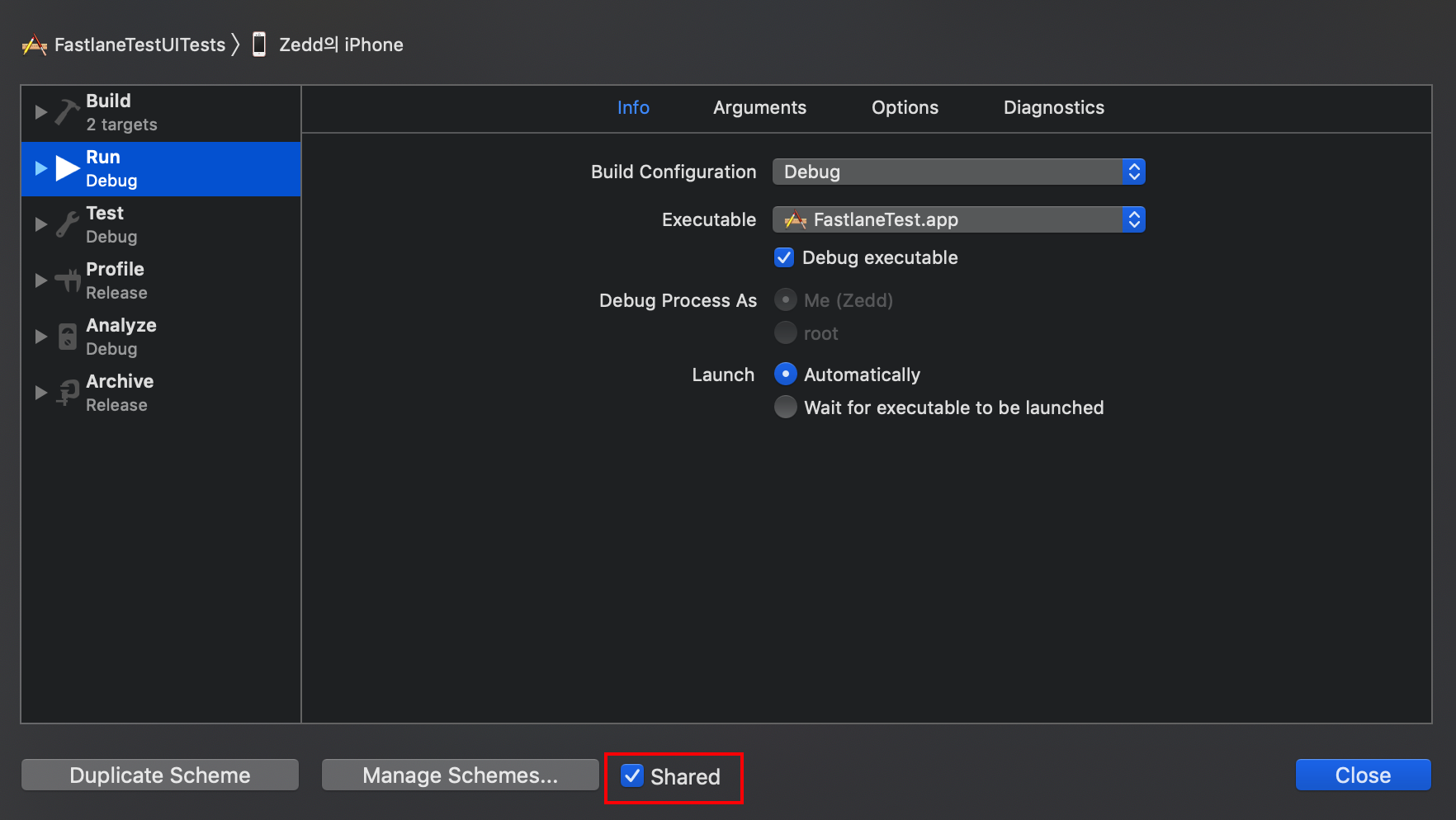Expand the Profile disclosure triangle
The height and width of the screenshot is (820, 1456).
pos(40,280)
